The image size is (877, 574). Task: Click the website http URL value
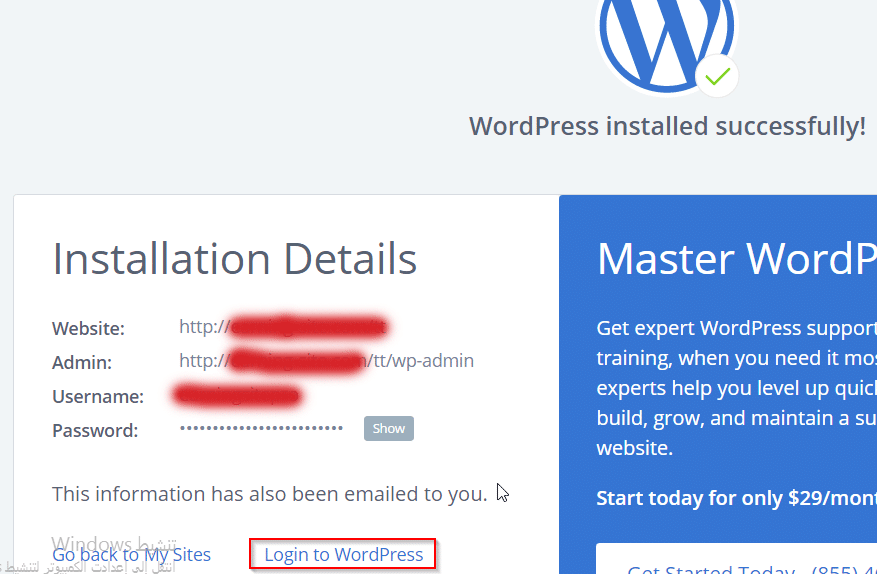[283, 327]
